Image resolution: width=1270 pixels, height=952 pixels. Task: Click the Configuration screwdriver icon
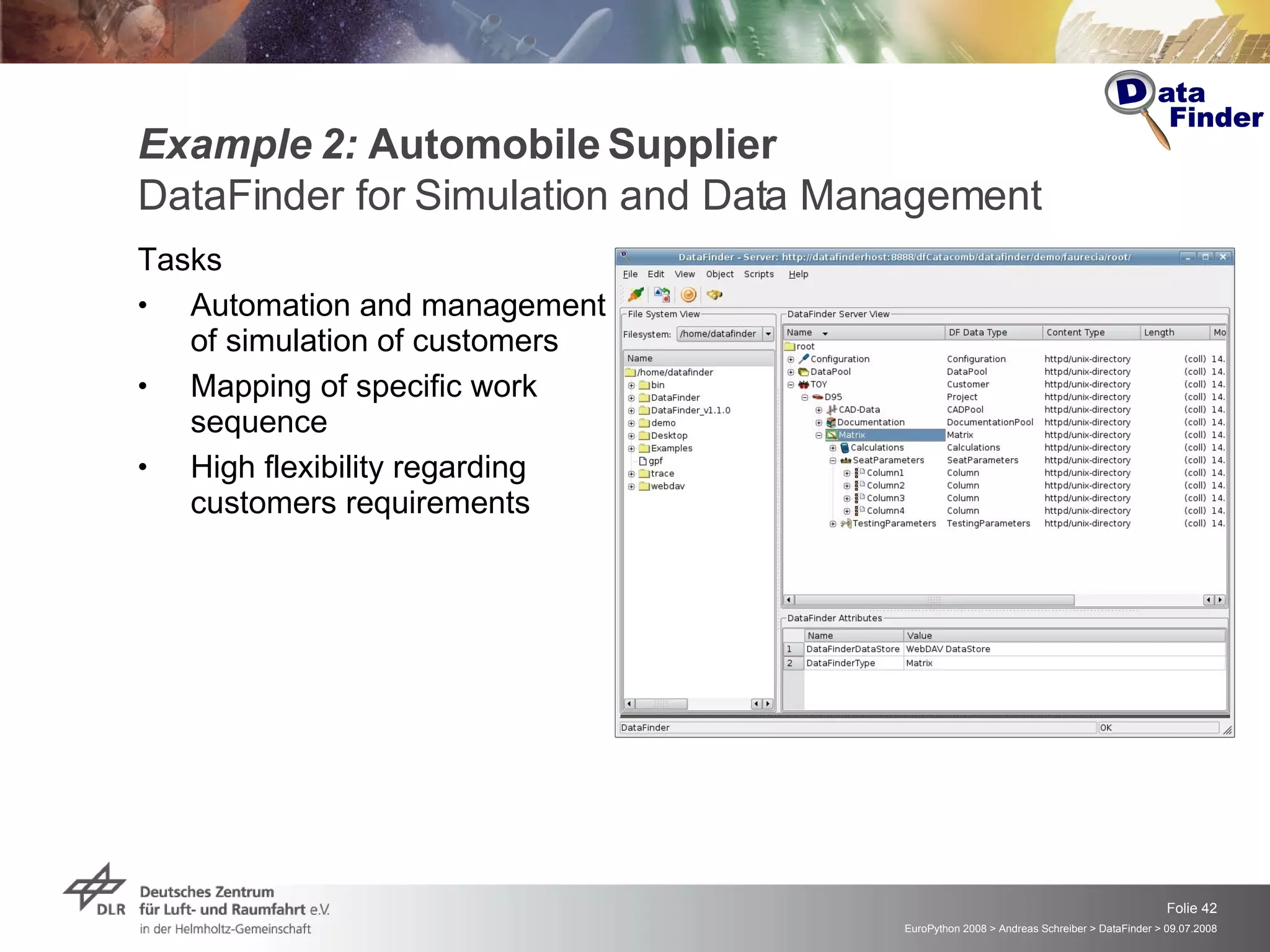click(x=804, y=359)
